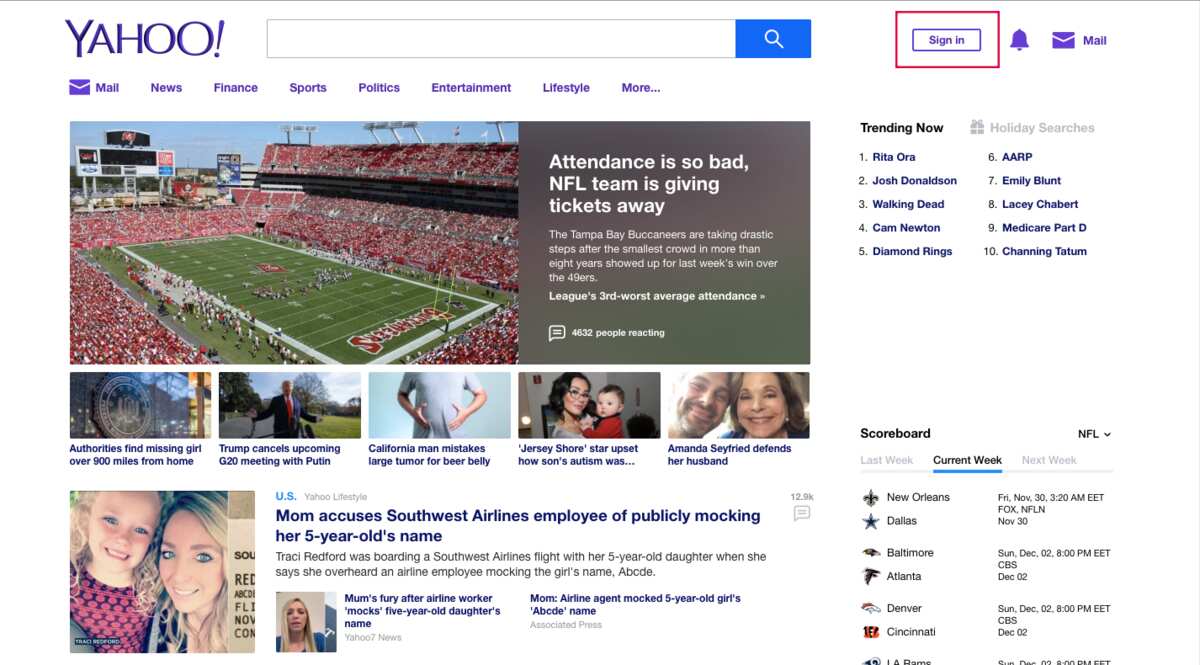Image resolution: width=1200 pixels, height=665 pixels.
Task: Click the Cincinnati Bengals team logo
Action: click(x=871, y=632)
